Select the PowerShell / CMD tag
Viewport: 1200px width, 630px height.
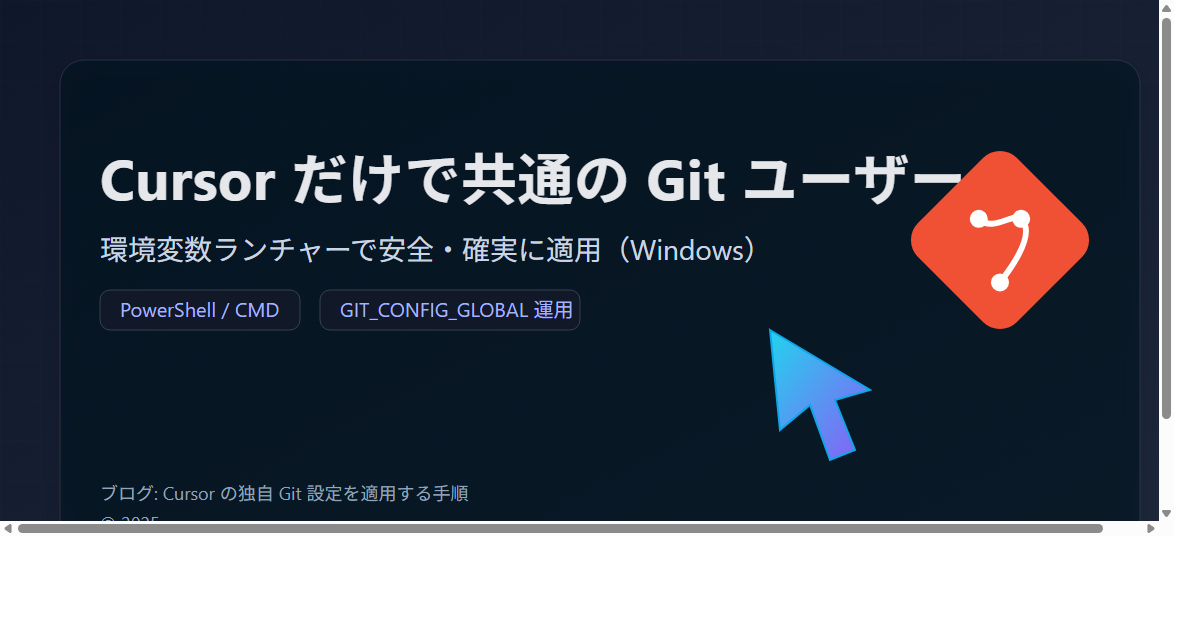click(x=200, y=310)
